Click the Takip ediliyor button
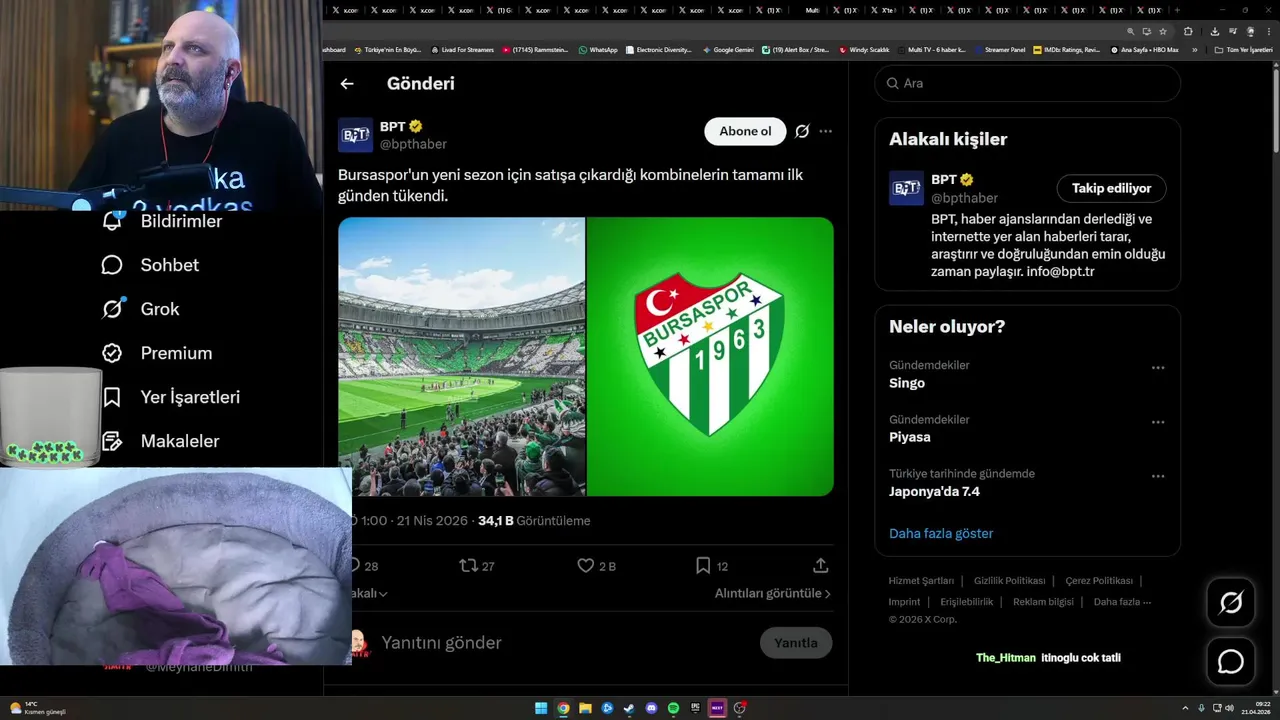Screen dimensions: 1280x720 pos(1111,188)
